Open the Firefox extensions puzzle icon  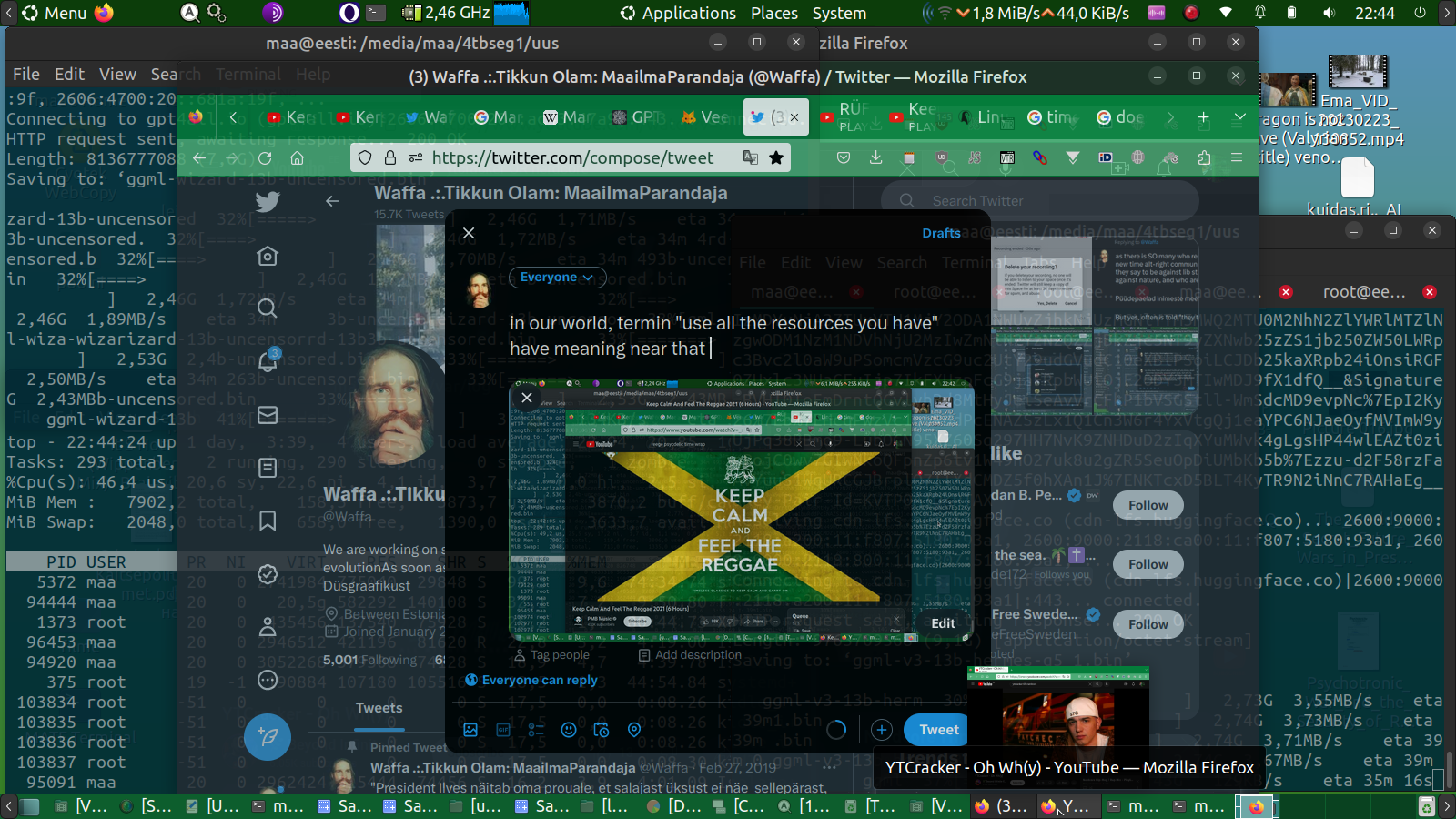1205,158
